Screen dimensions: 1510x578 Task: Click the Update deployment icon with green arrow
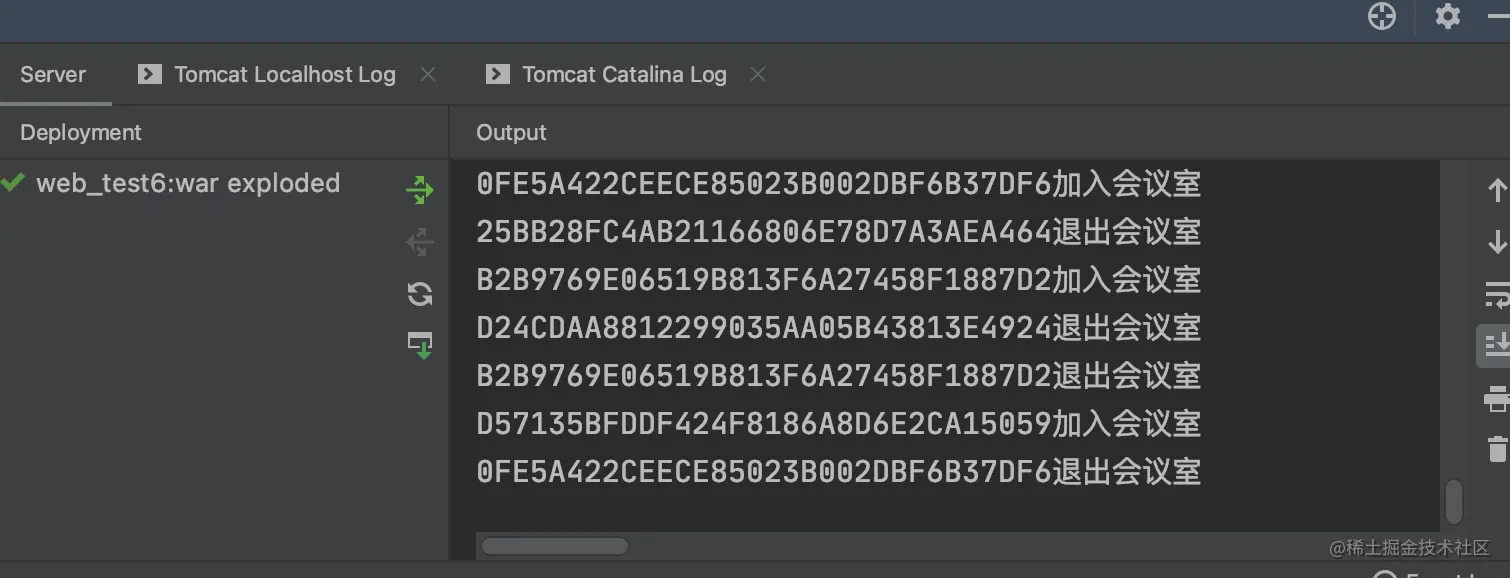[420, 345]
